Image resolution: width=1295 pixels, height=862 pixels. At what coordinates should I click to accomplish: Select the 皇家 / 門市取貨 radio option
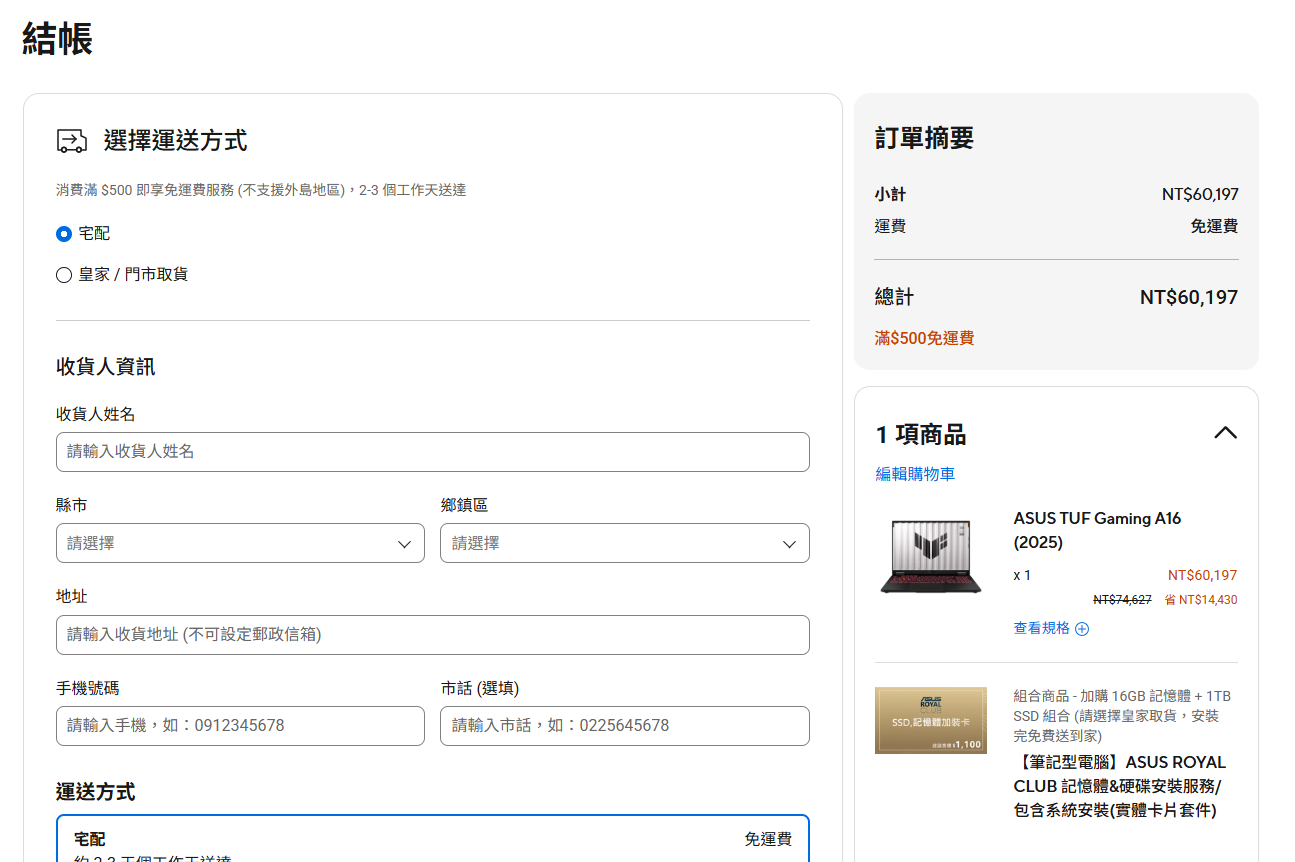pos(64,275)
